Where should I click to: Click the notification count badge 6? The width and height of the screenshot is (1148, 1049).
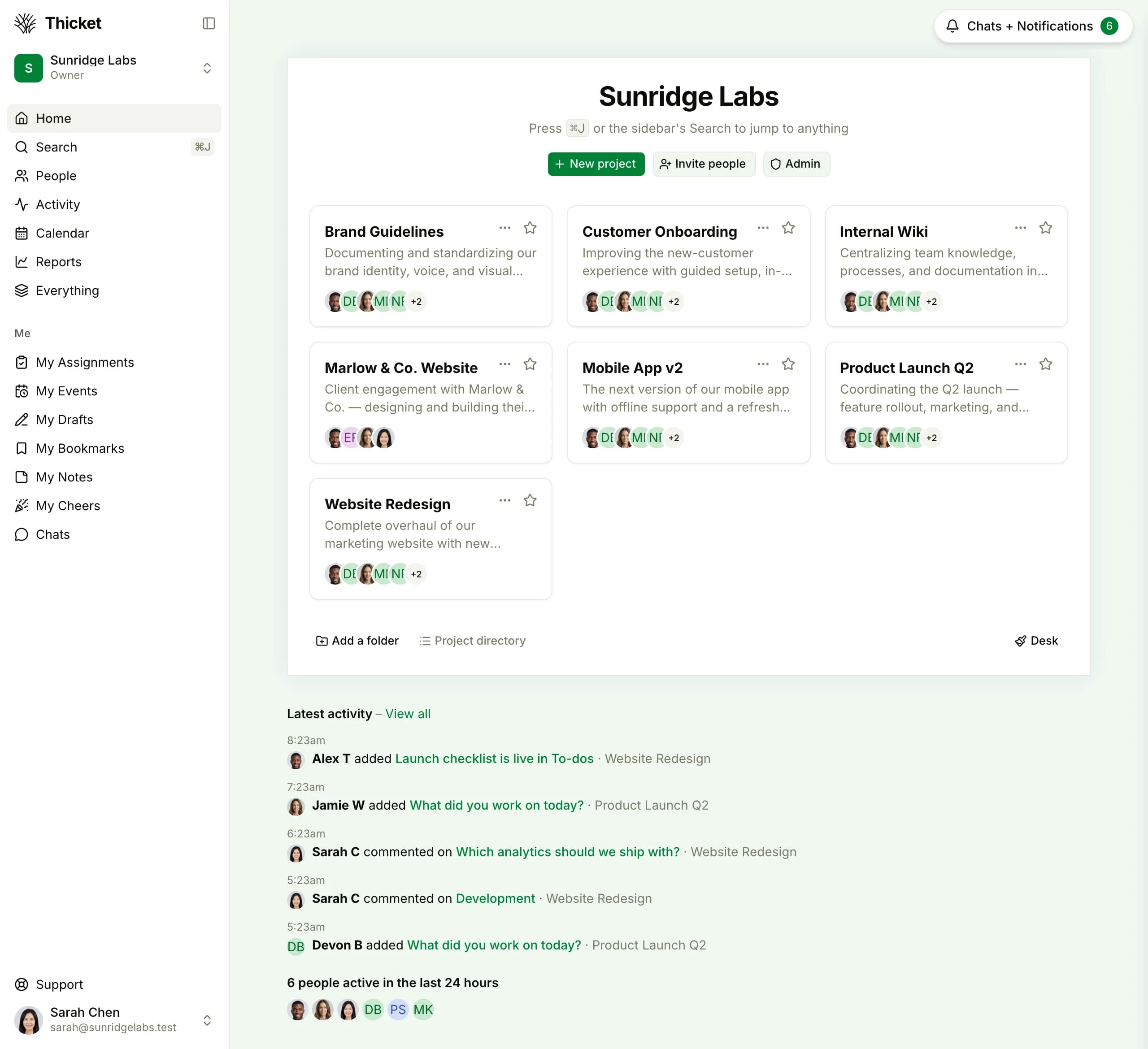(x=1109, y=26)
